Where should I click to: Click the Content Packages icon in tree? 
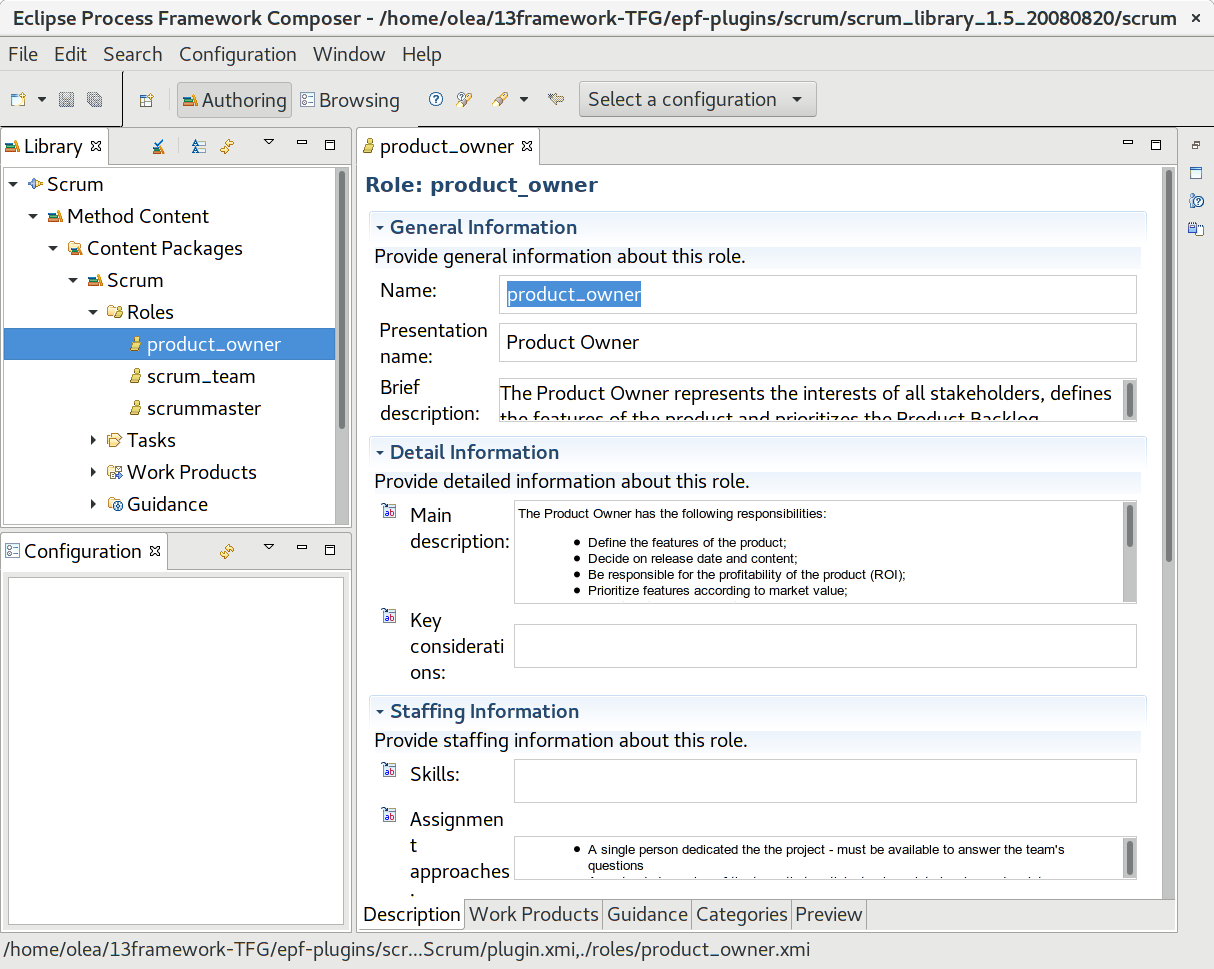[75, 248]
